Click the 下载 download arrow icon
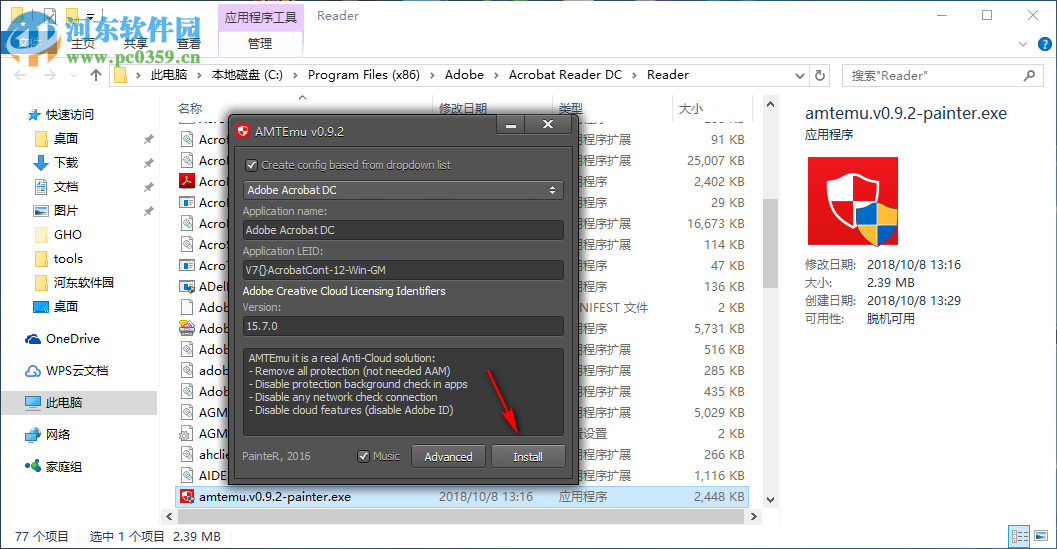 [x=41, y=163]
